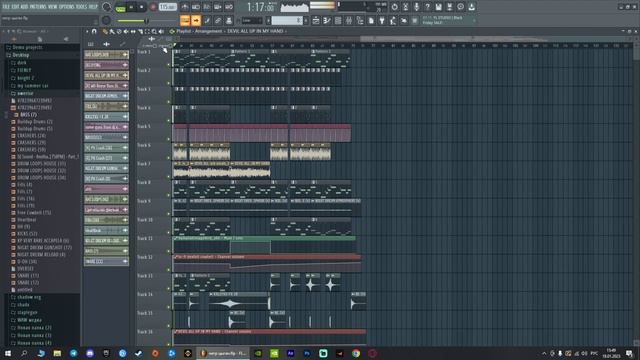The image size is (640, 360).
Task: Select the playlist Playback speaker tool
Action: pyautogui.click(x=161, y=31)
